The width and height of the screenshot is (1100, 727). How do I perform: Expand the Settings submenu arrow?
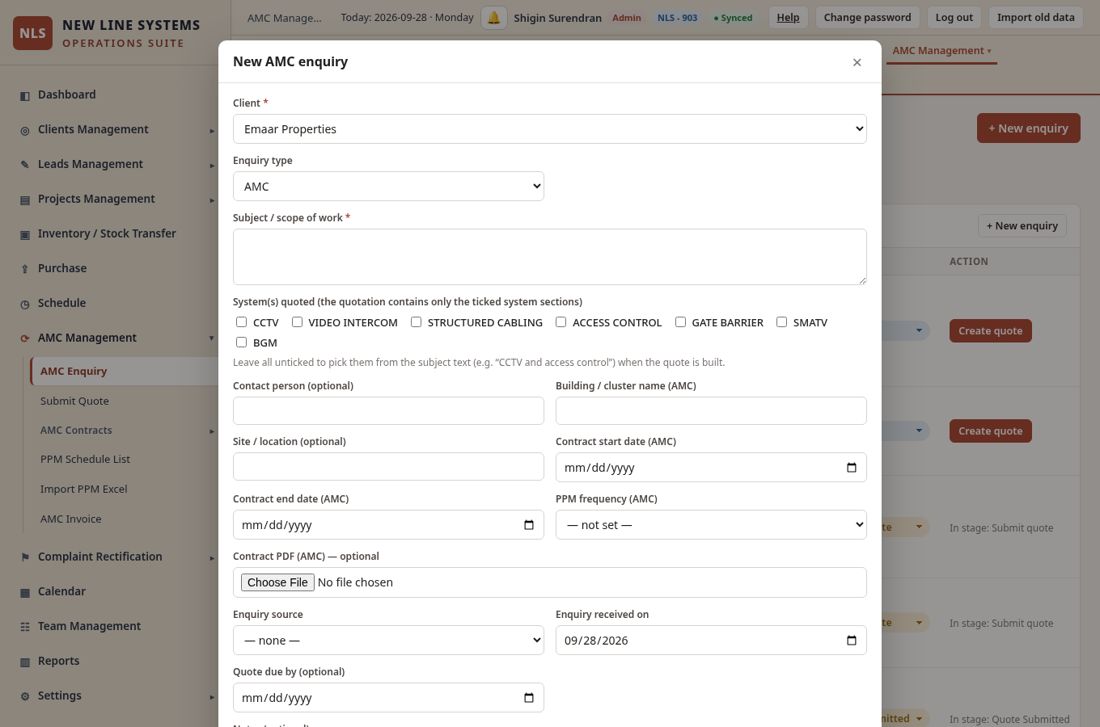[x=211, y=697]
